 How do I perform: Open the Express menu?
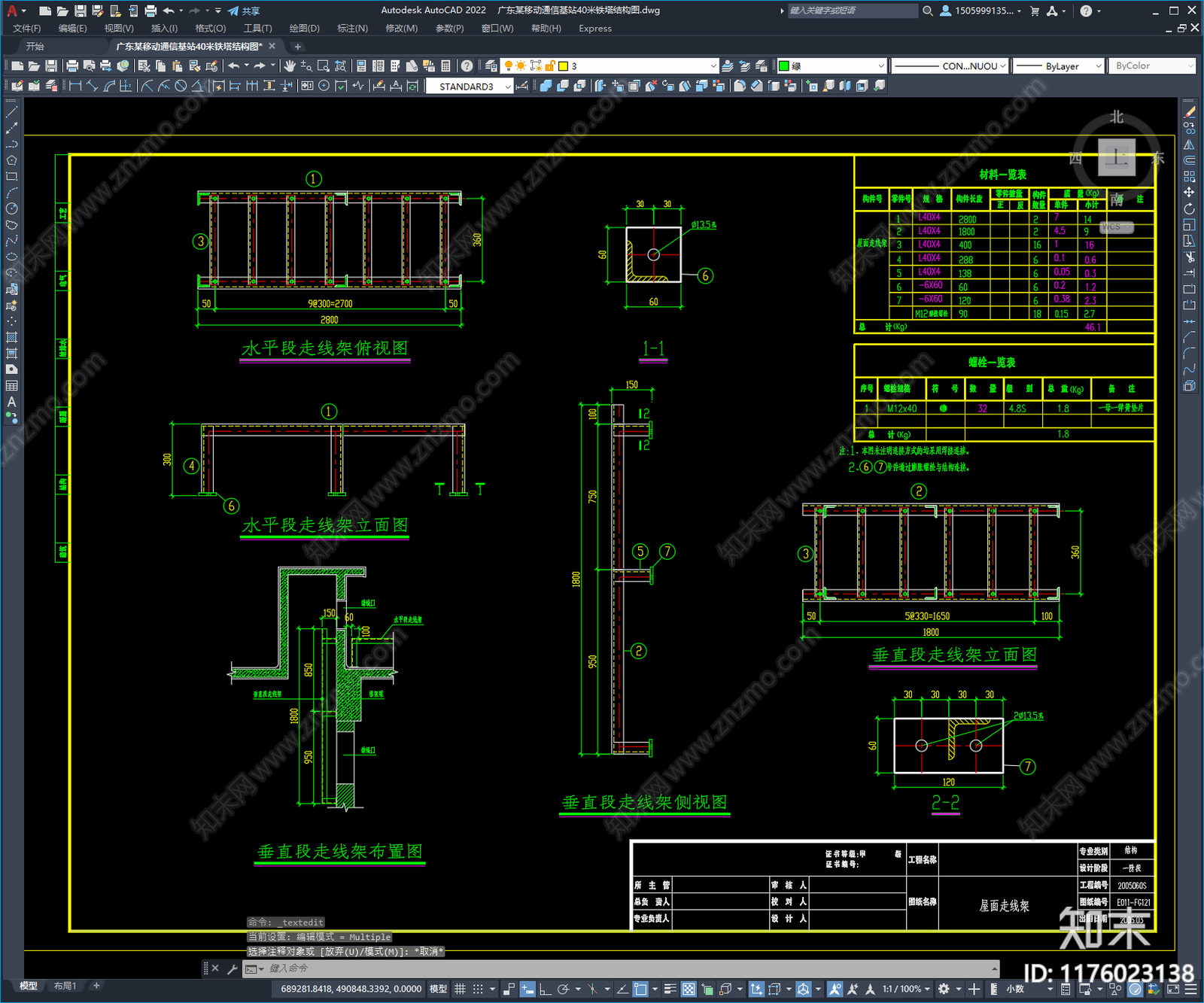click(595, 29)
